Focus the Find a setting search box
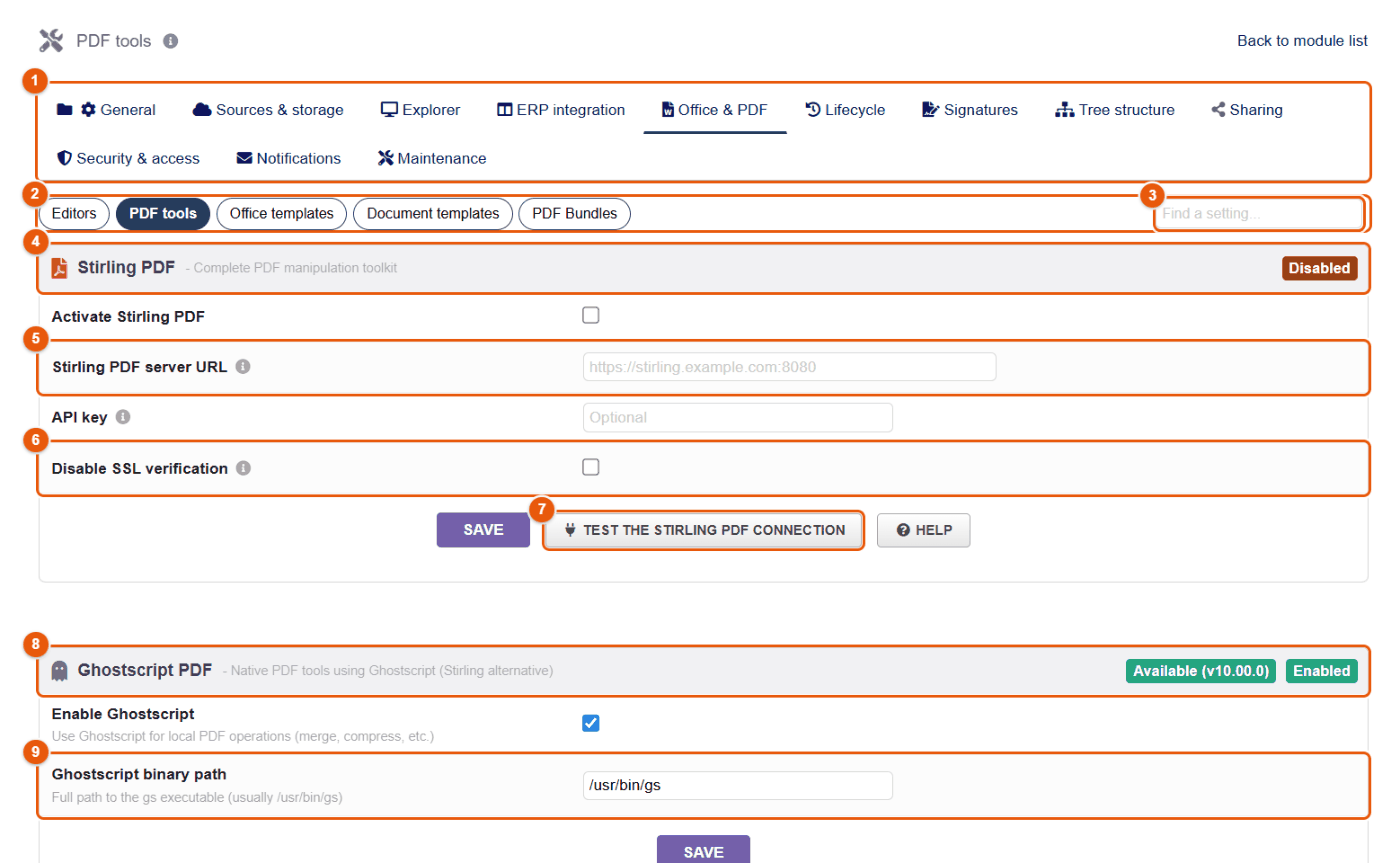This screenshot has height=863, width=1400. tap(1259, 214)
